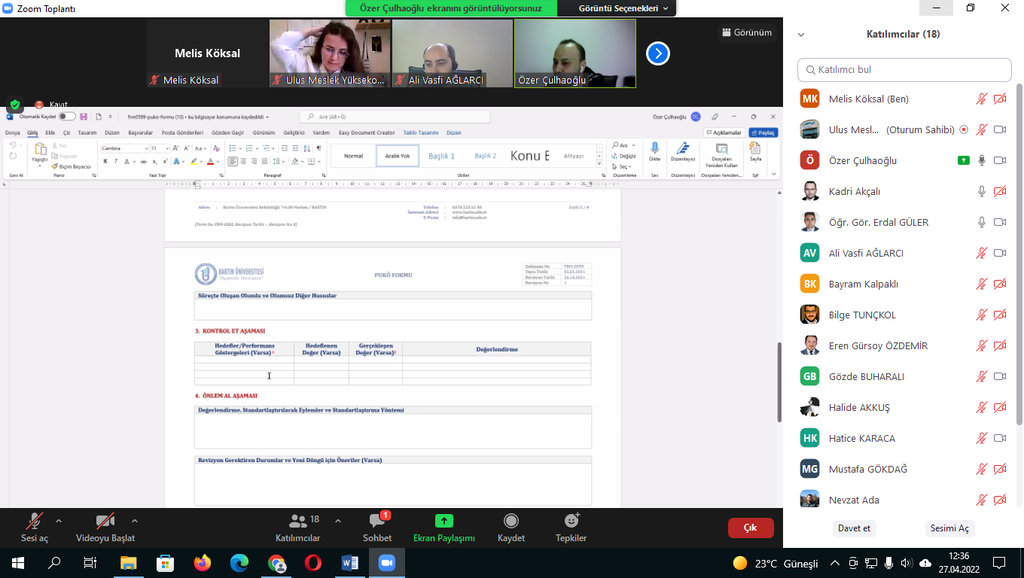
Task: Start screen sharing with Ekran Paylaşımı
Action: tap(444, 521)
